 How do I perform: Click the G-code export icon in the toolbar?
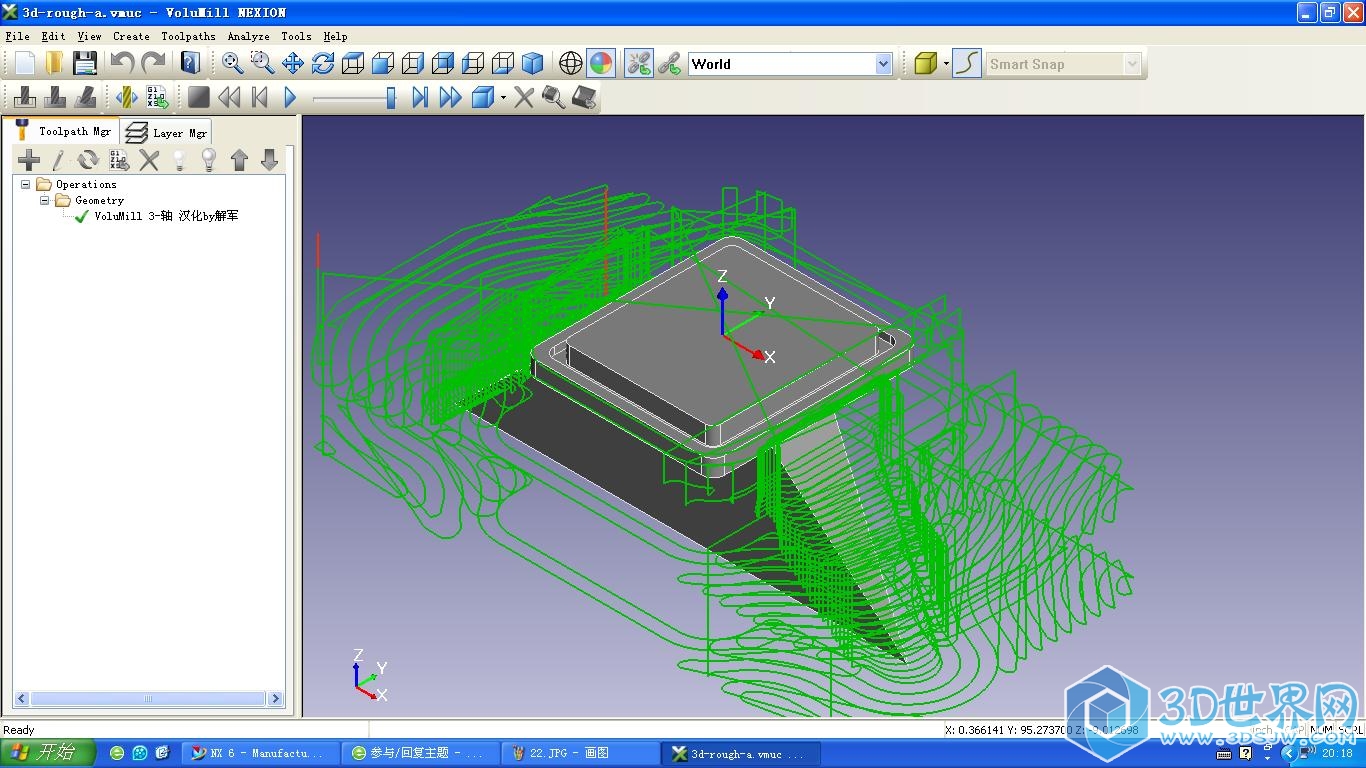[x=156, y=97]
